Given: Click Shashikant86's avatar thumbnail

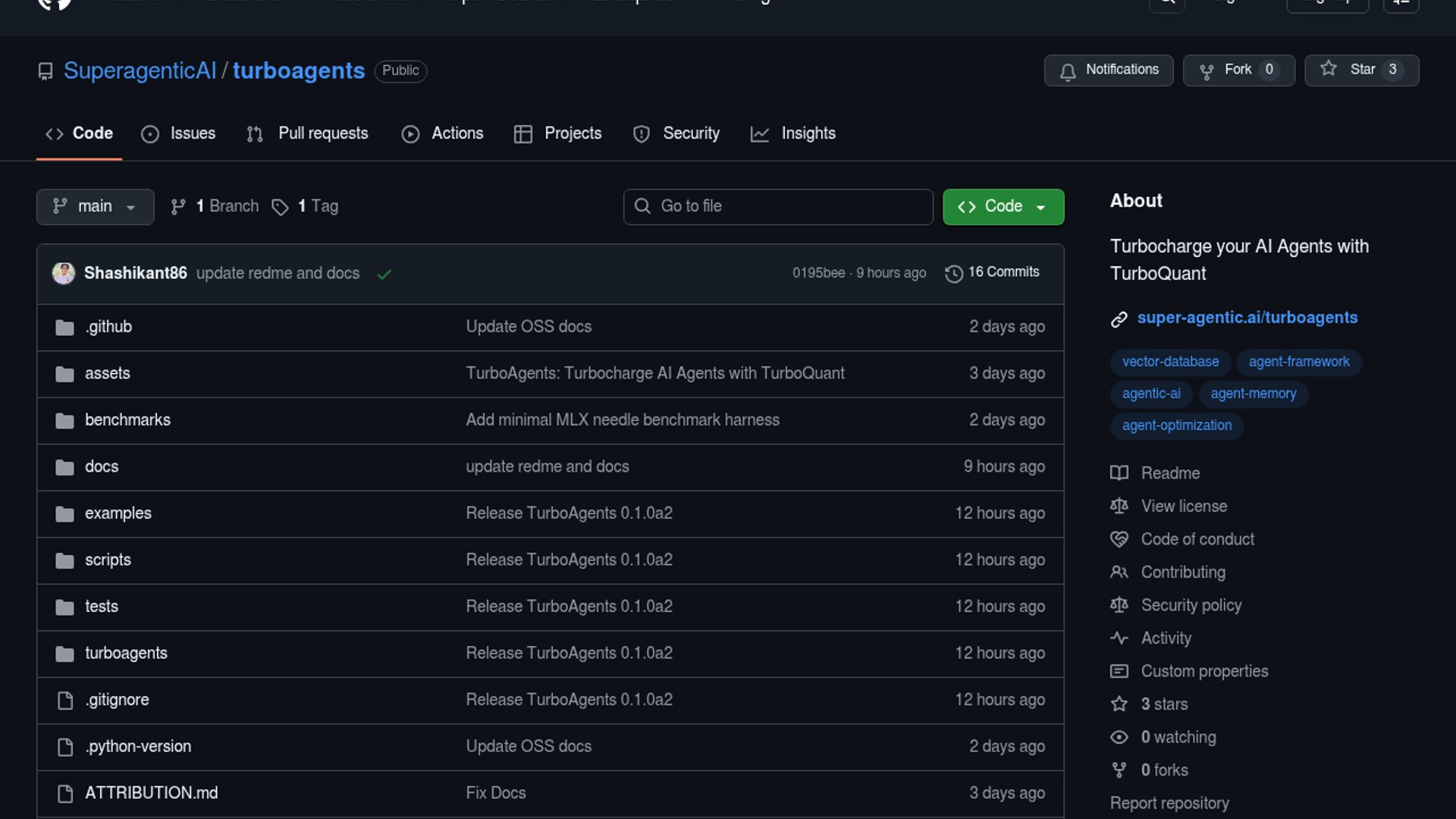Looking at the screenshot, I should click(63, 273).
